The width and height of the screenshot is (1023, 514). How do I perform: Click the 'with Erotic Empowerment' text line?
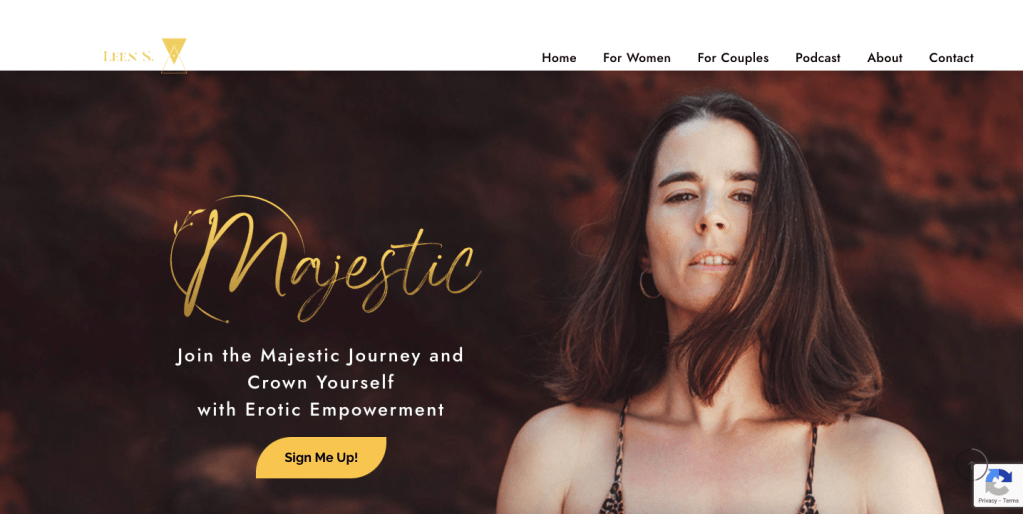(x=320, y=410)
